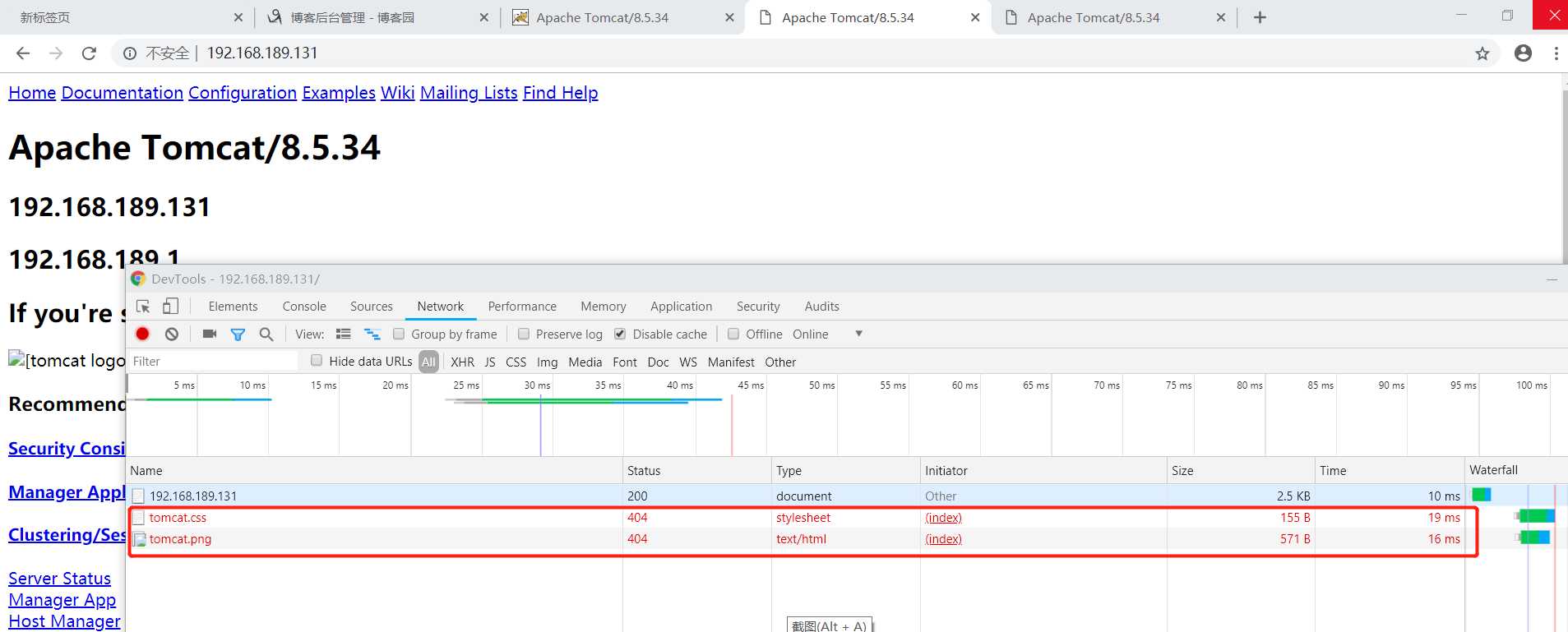Toggle the device toolbar icon in DevTools
This screenshot has height=632, width=1568.
tap(170, 307)
